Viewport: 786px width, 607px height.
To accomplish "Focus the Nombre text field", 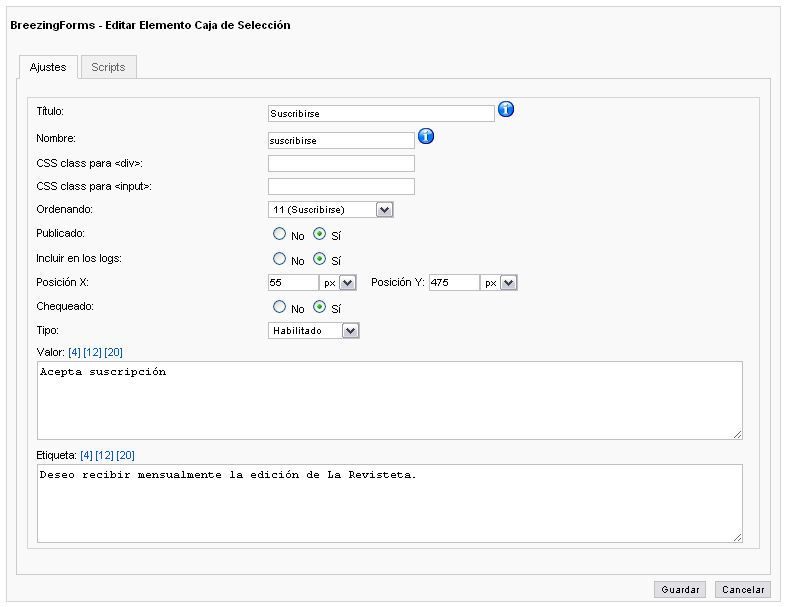I will tap(341, 140).
